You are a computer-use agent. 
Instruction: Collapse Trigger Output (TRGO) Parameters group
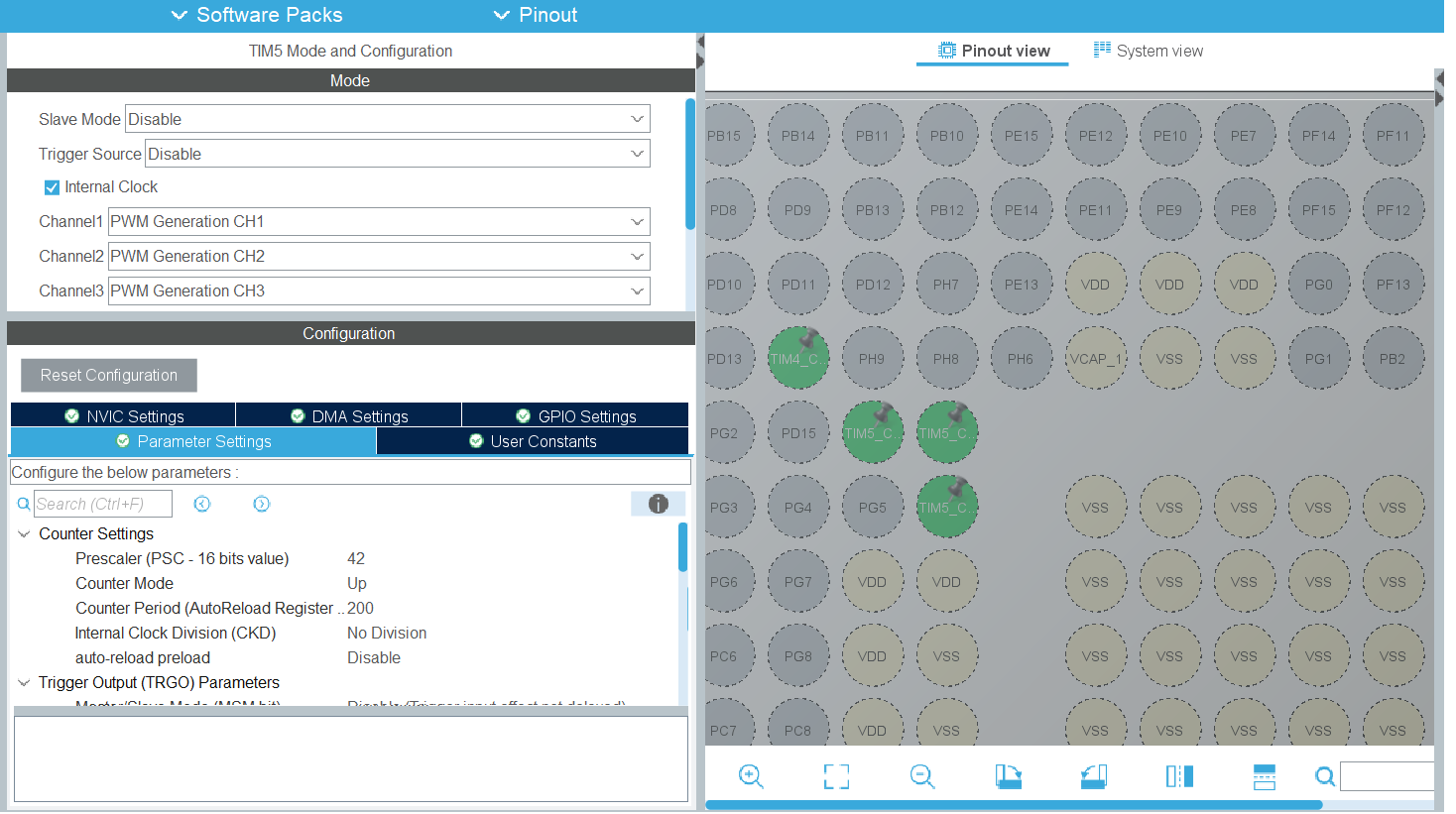[24, 683]
